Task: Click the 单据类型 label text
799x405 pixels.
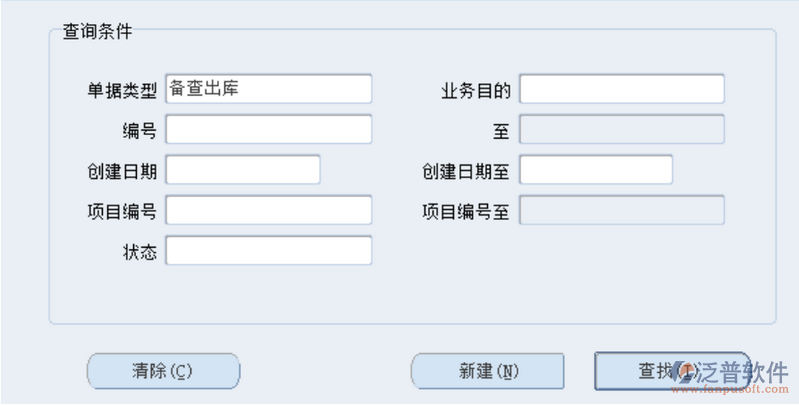Action: coord(122,90)
